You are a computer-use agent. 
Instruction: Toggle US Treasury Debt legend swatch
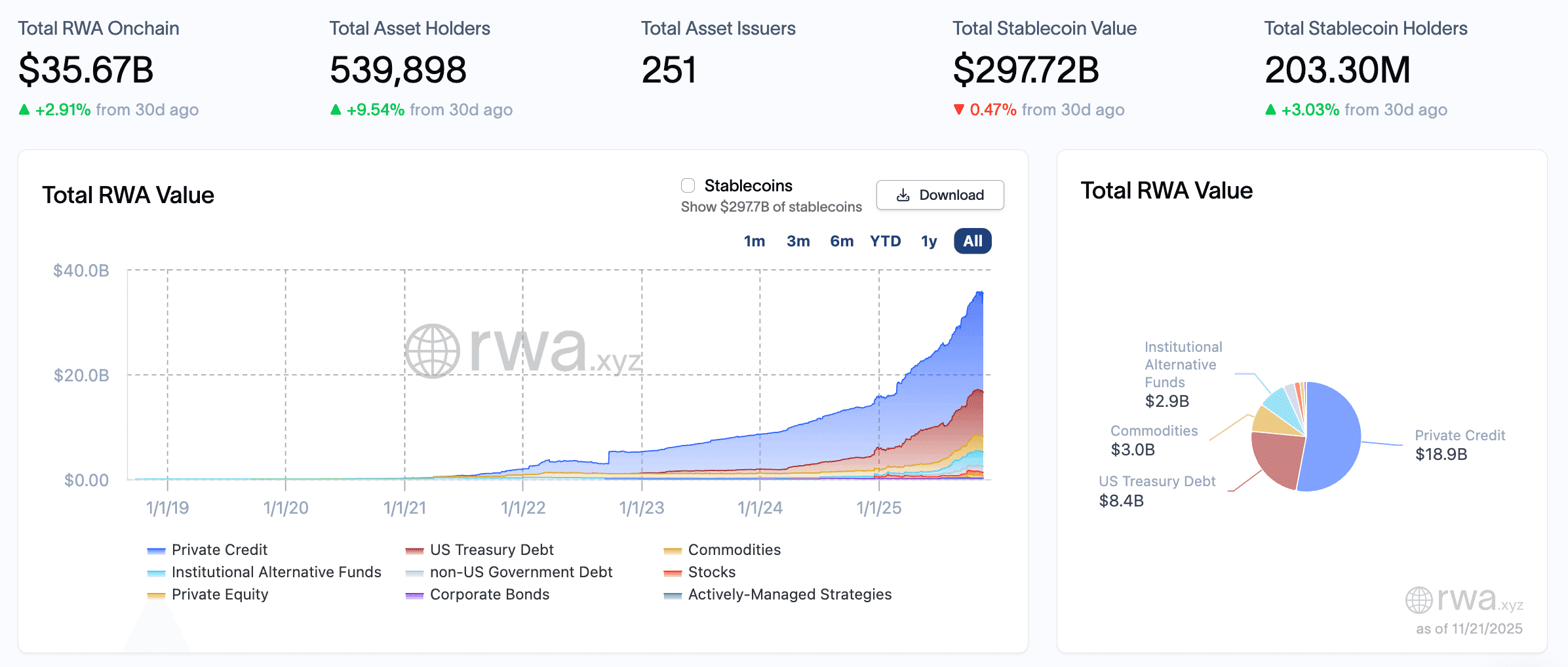[414, 550]
